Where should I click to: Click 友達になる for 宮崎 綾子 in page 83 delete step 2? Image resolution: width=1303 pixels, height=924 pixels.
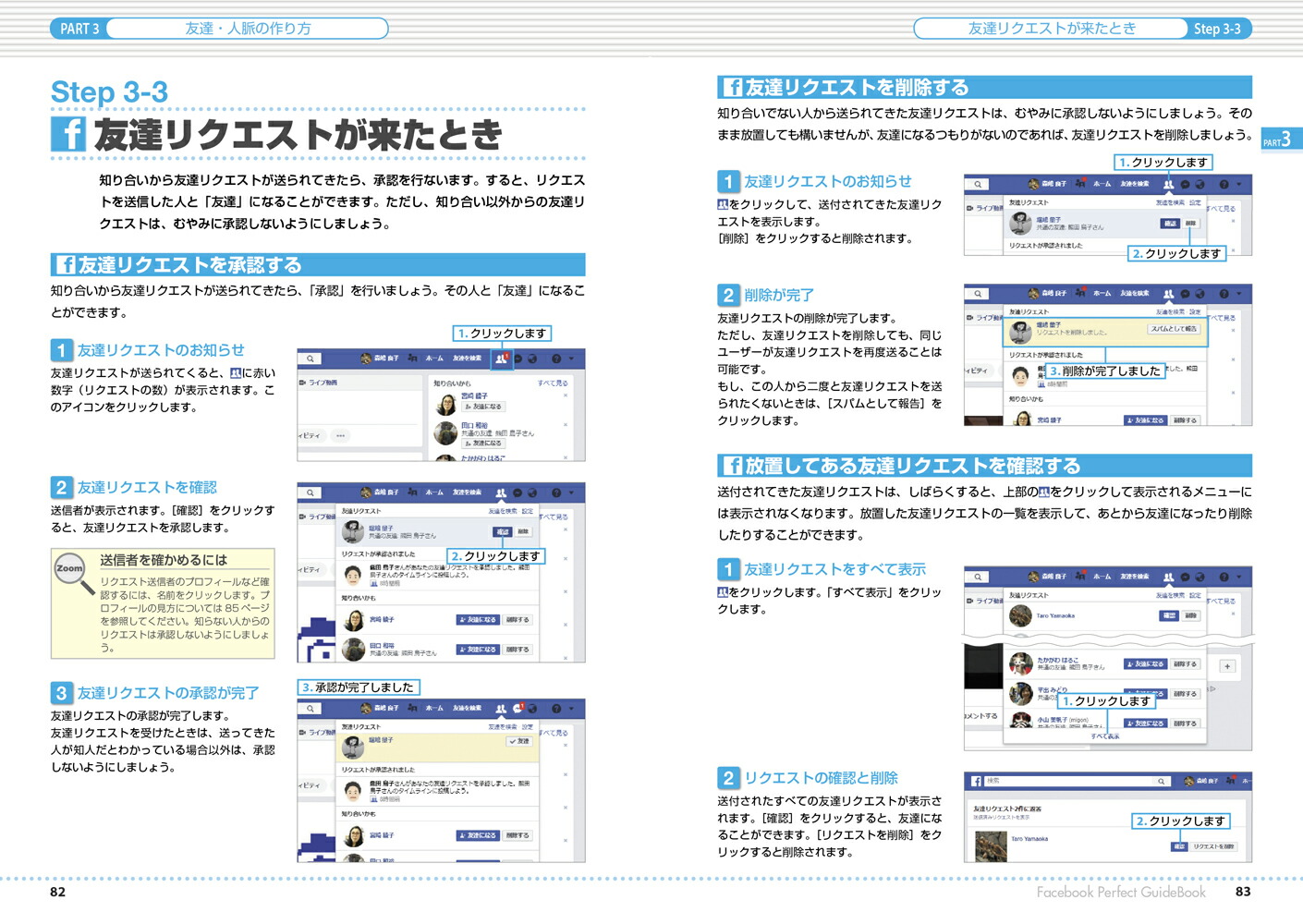1146,420
